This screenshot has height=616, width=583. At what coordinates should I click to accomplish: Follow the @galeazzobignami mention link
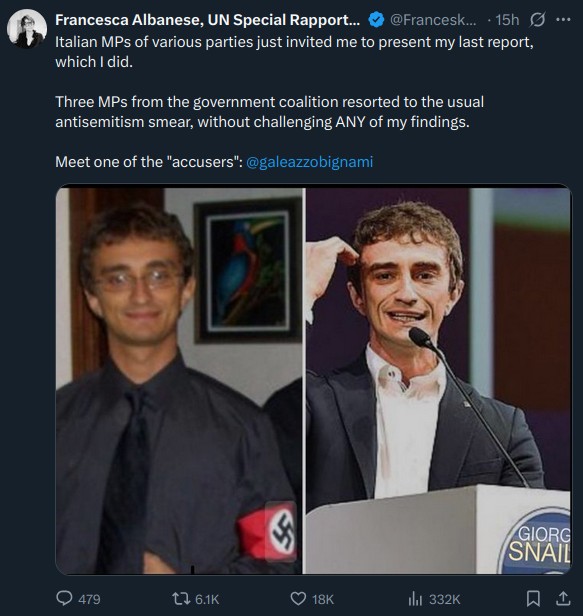click(309, 162)
